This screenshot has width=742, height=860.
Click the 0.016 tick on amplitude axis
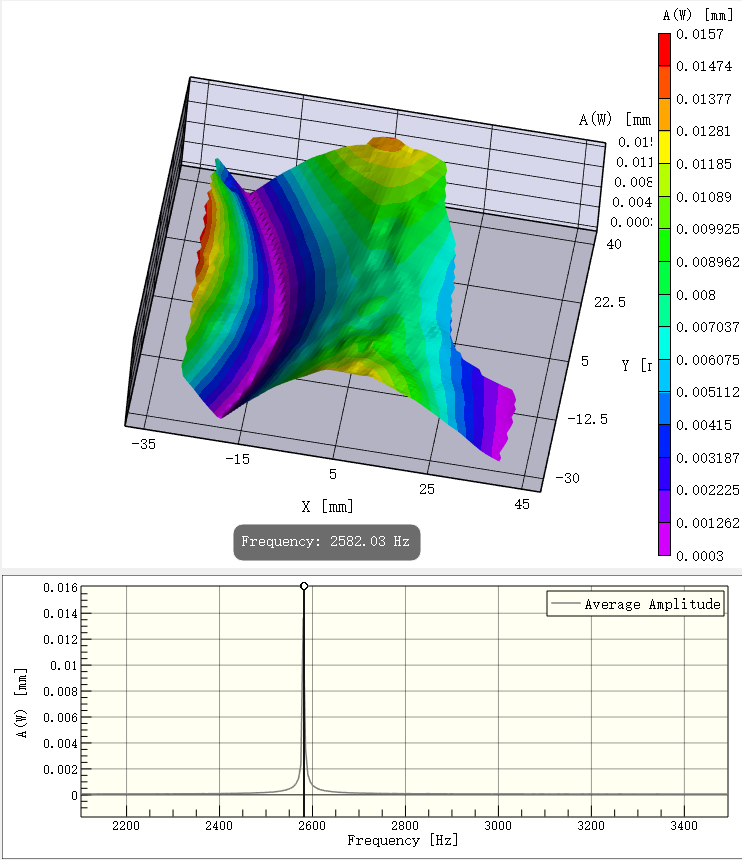(x=58, y=587)
